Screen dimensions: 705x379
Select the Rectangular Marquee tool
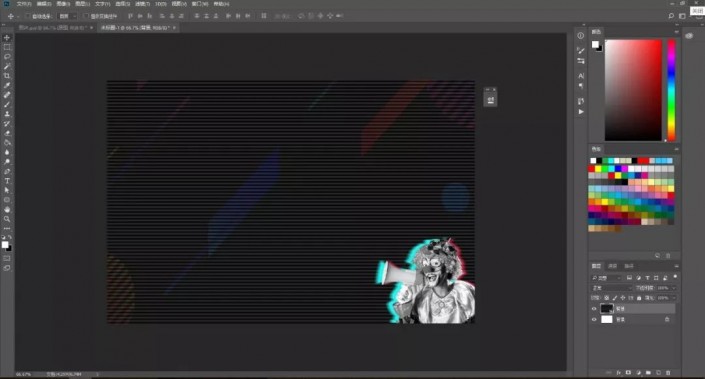pos(7,47)
